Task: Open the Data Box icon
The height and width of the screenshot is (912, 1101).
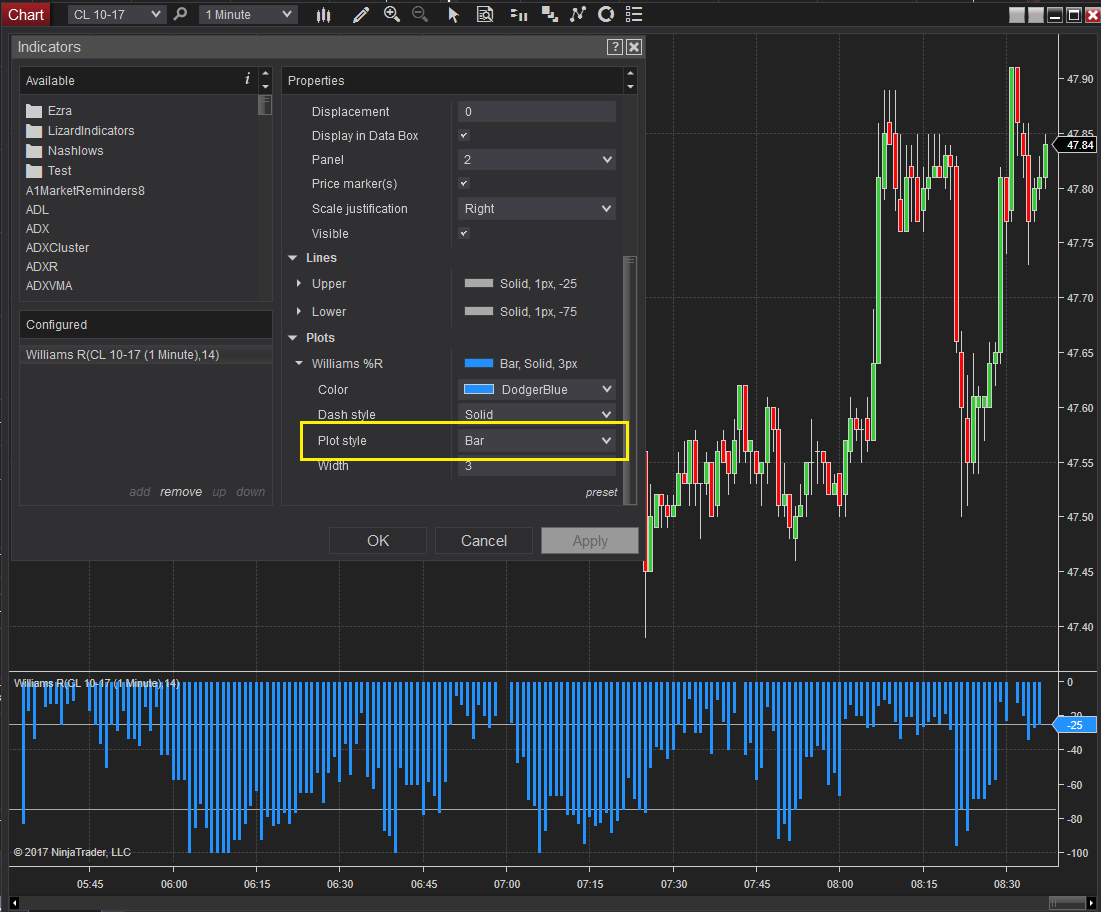Action: click(485, 15)
